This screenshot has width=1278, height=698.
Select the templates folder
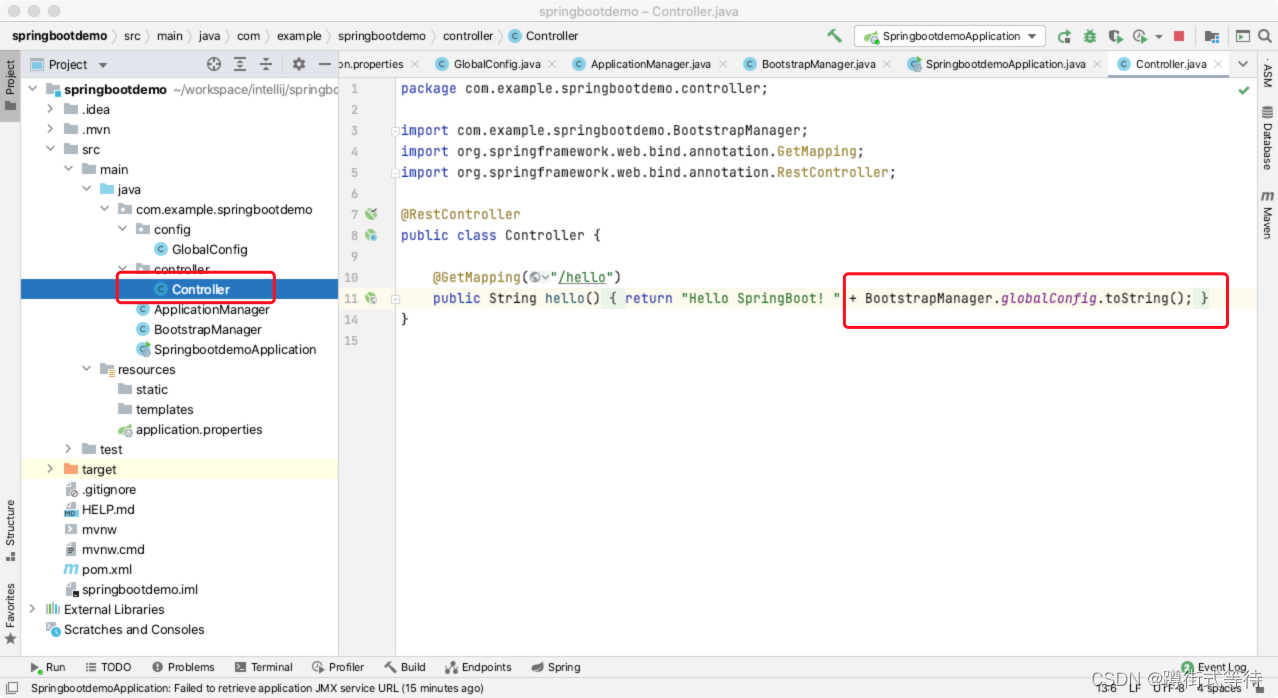(x=165, y=409)
